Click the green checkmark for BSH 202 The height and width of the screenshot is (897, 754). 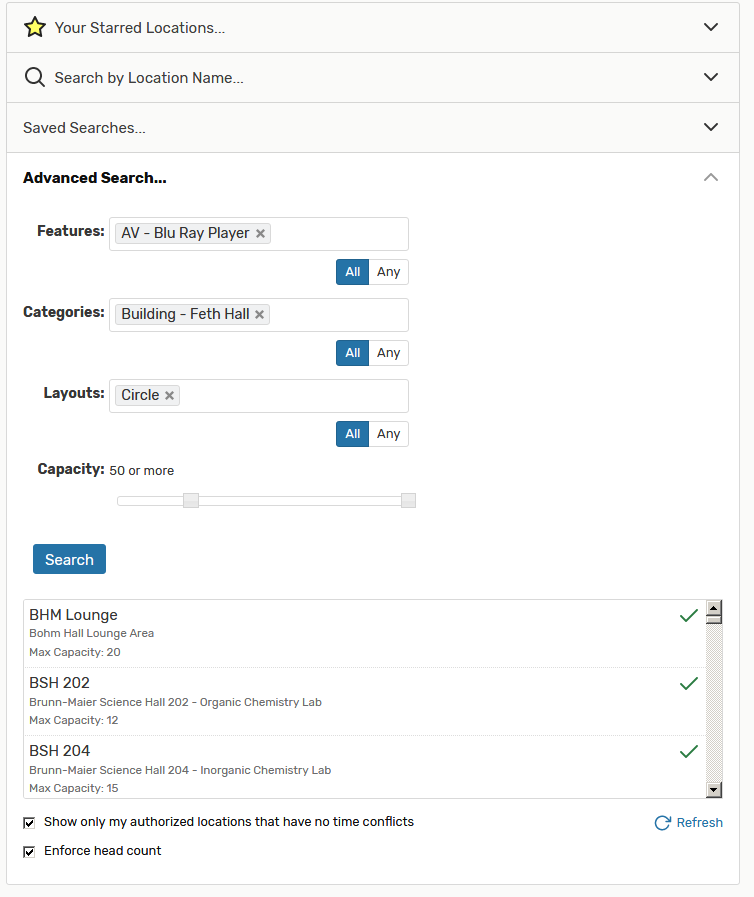click(688, 684)
